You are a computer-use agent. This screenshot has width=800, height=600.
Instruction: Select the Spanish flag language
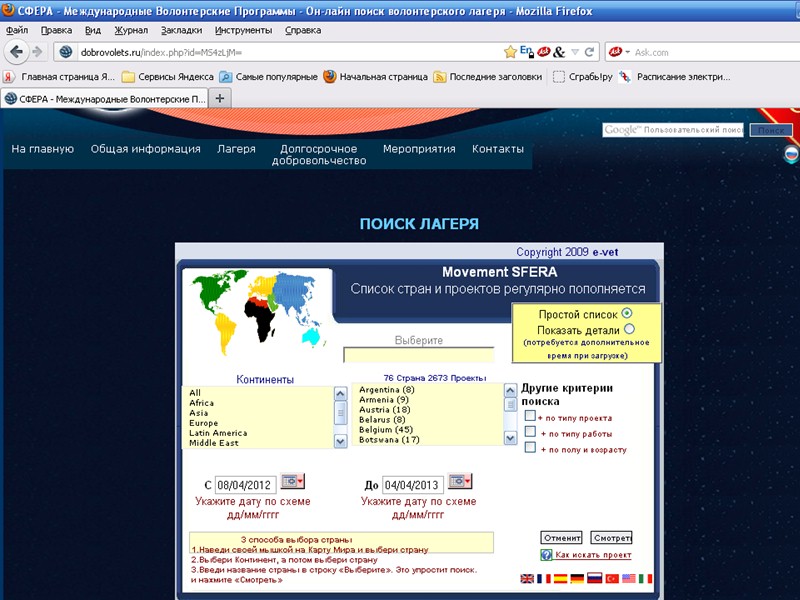point(560,579)
